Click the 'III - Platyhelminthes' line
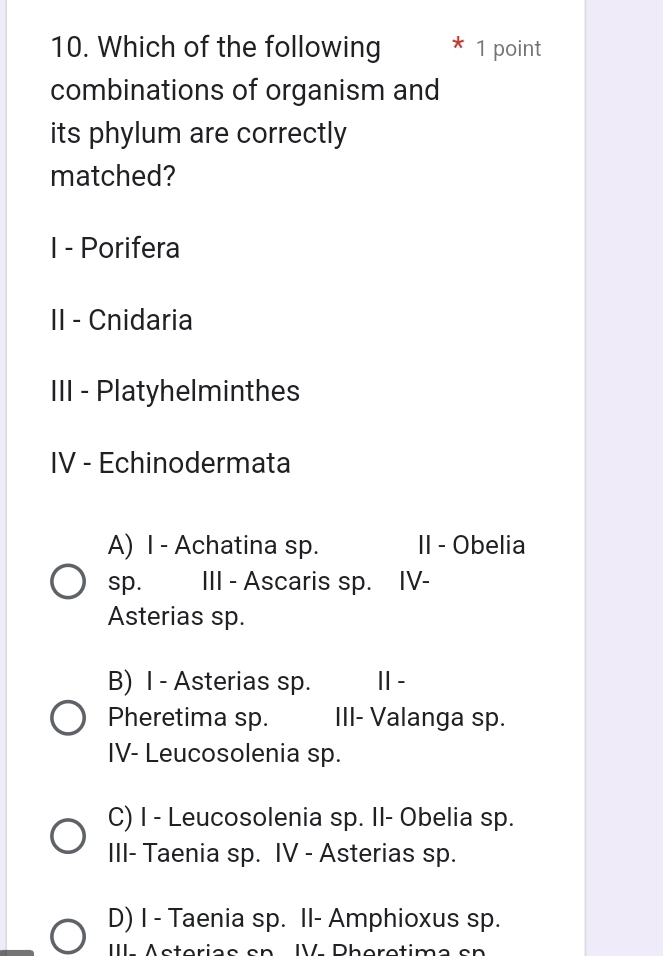Screen dimensions: 663x956 [x=175, y=392]
